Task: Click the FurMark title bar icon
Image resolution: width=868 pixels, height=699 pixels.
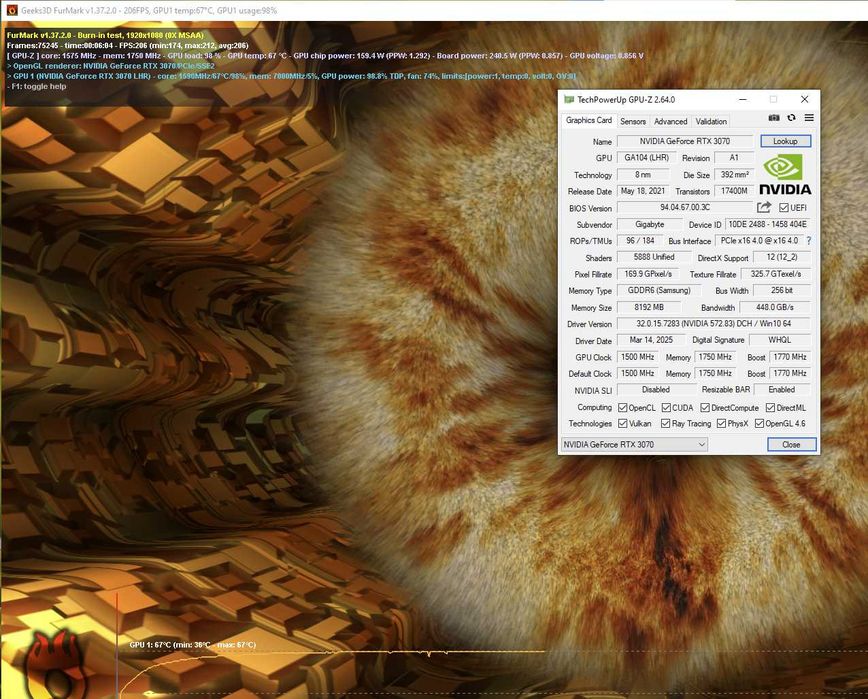Action: click(x=12, y=10)
